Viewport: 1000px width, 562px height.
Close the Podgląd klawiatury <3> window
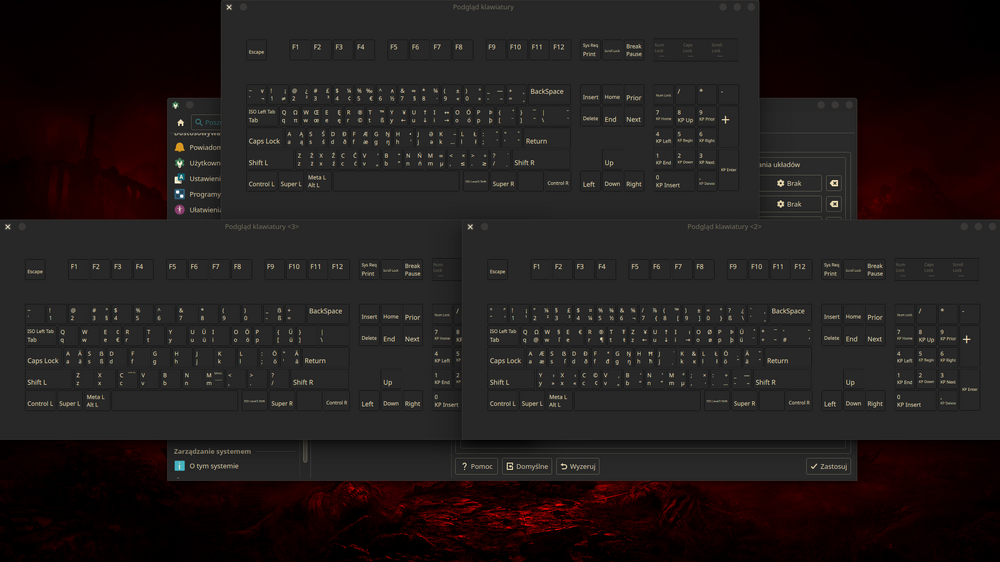(x=8, y=227)
